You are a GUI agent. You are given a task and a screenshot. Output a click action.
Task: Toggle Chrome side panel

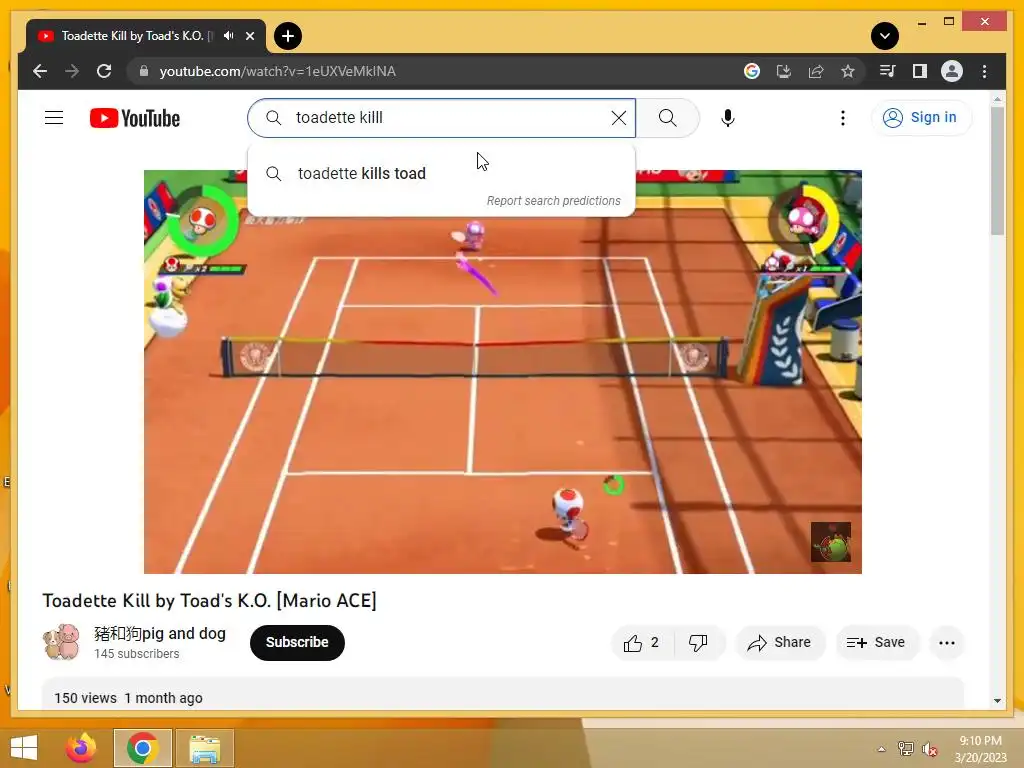click(920, 71)
